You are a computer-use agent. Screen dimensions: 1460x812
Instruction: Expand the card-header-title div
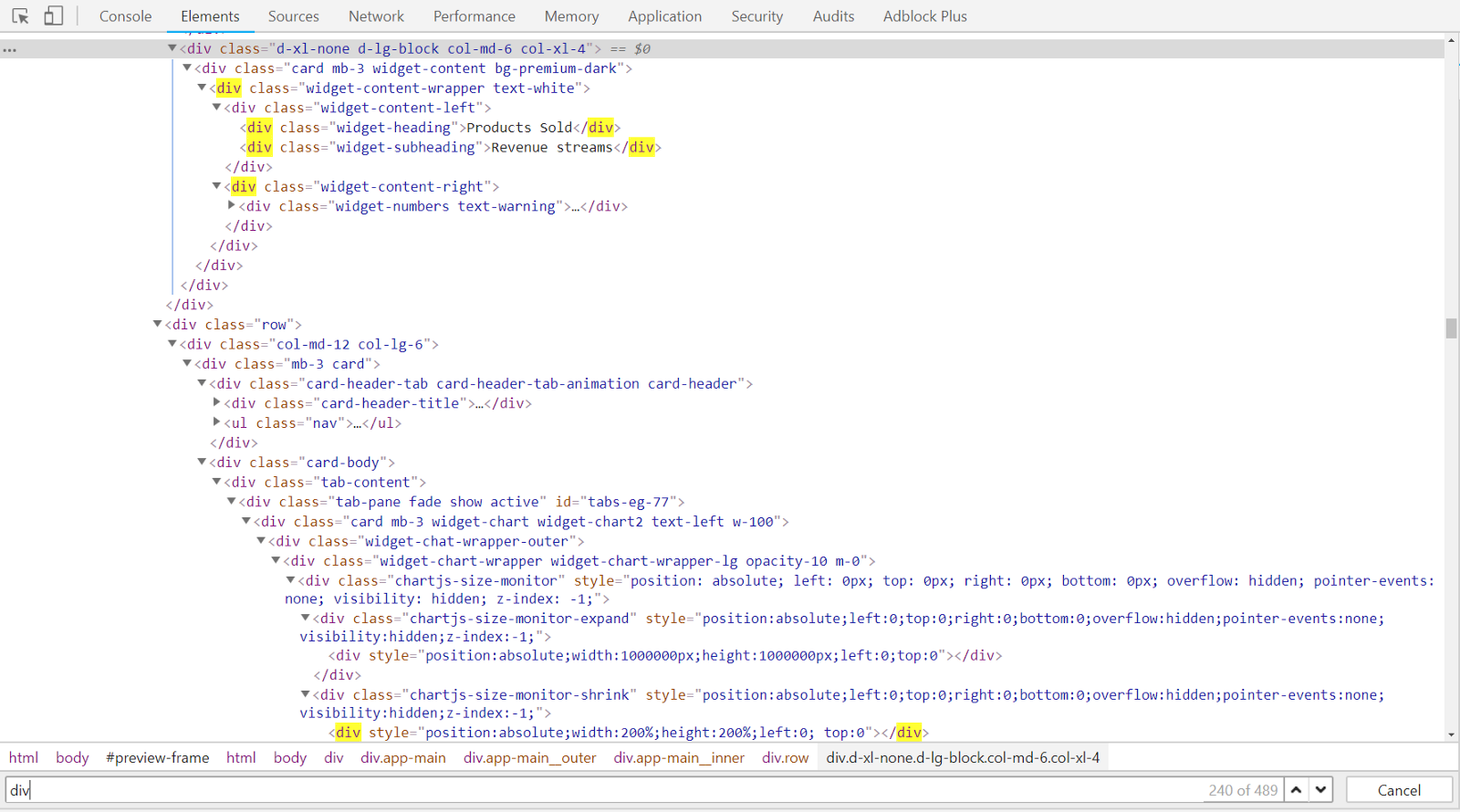[217, 402]
